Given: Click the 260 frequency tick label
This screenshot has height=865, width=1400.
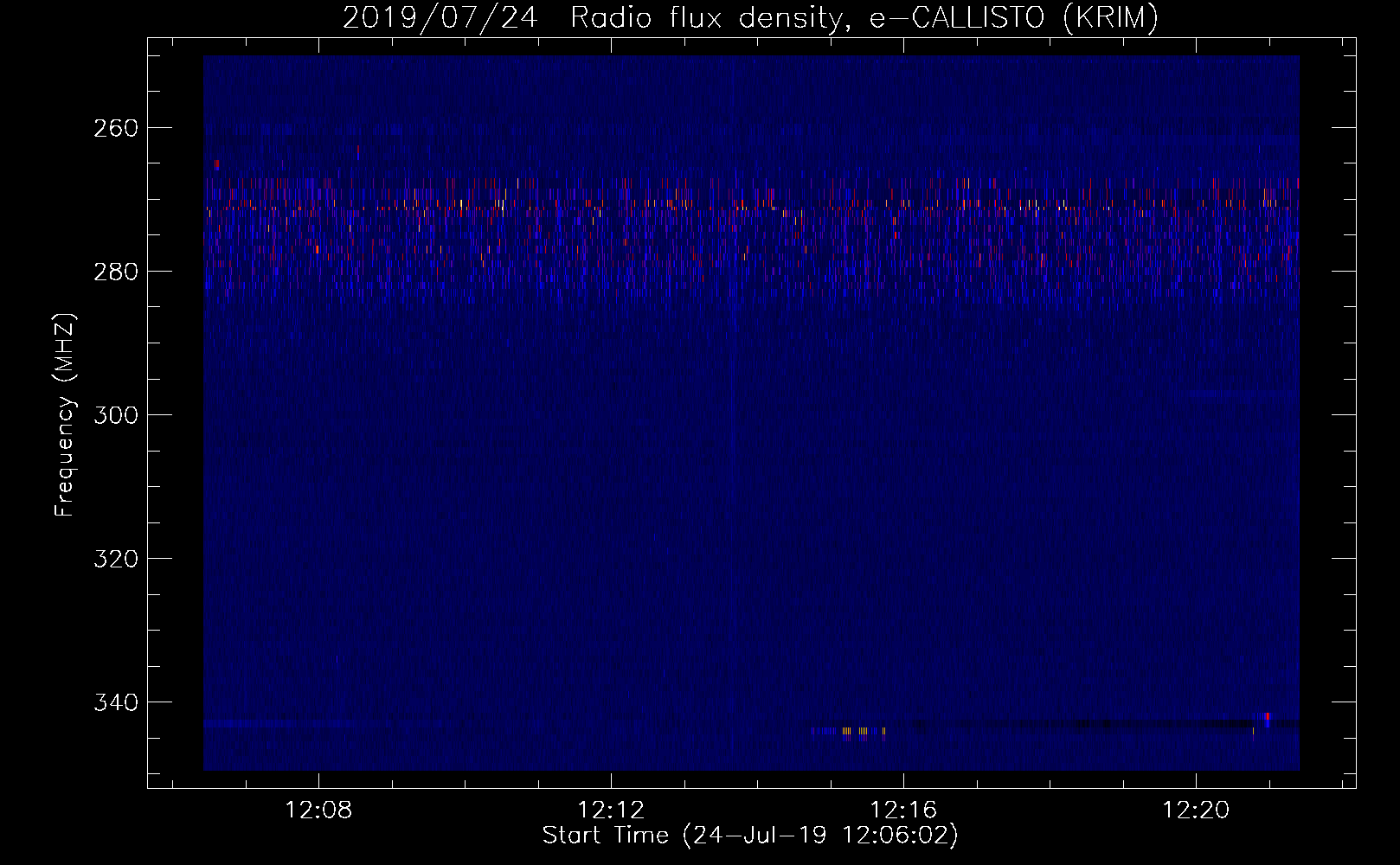Looking at the screenshot, I should [116, 128].
